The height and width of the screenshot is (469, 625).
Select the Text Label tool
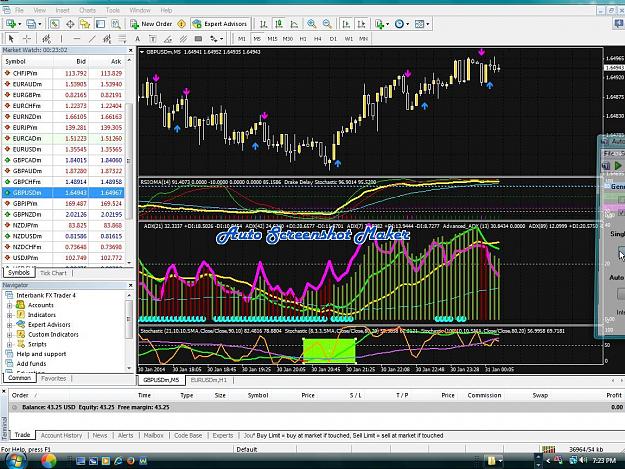coord(152,39)
